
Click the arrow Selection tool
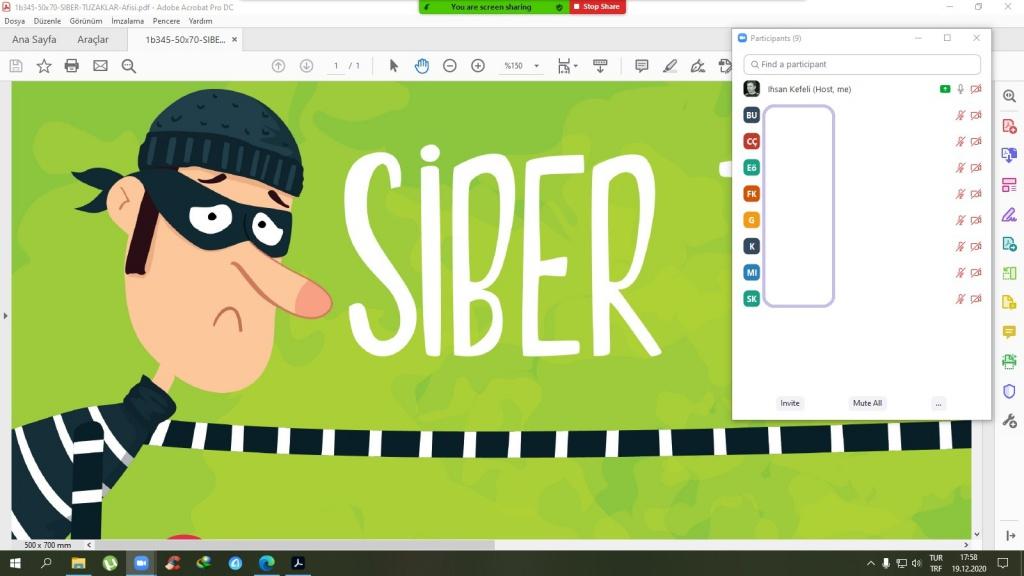pos(393,66)
